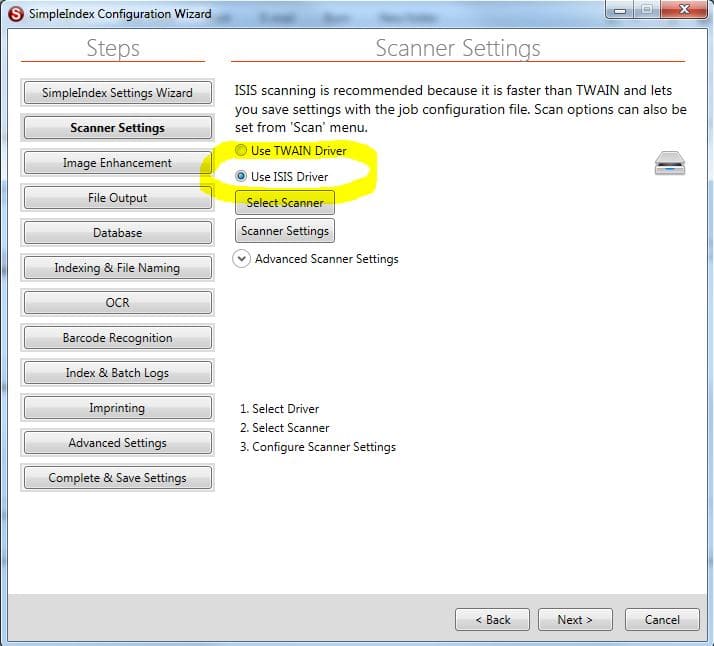Select the Use TWAIN Driver option
The width and height of the screenshot is (714, 646).
241,151
